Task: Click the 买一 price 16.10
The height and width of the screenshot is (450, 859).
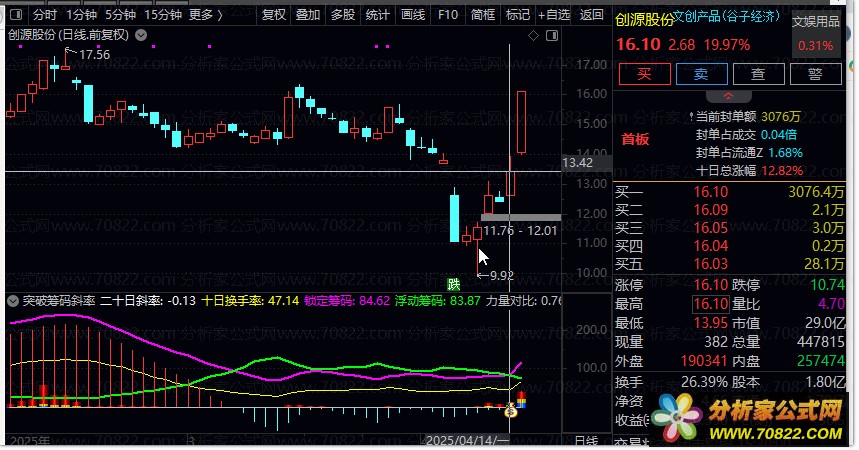Action: [711, 192]
